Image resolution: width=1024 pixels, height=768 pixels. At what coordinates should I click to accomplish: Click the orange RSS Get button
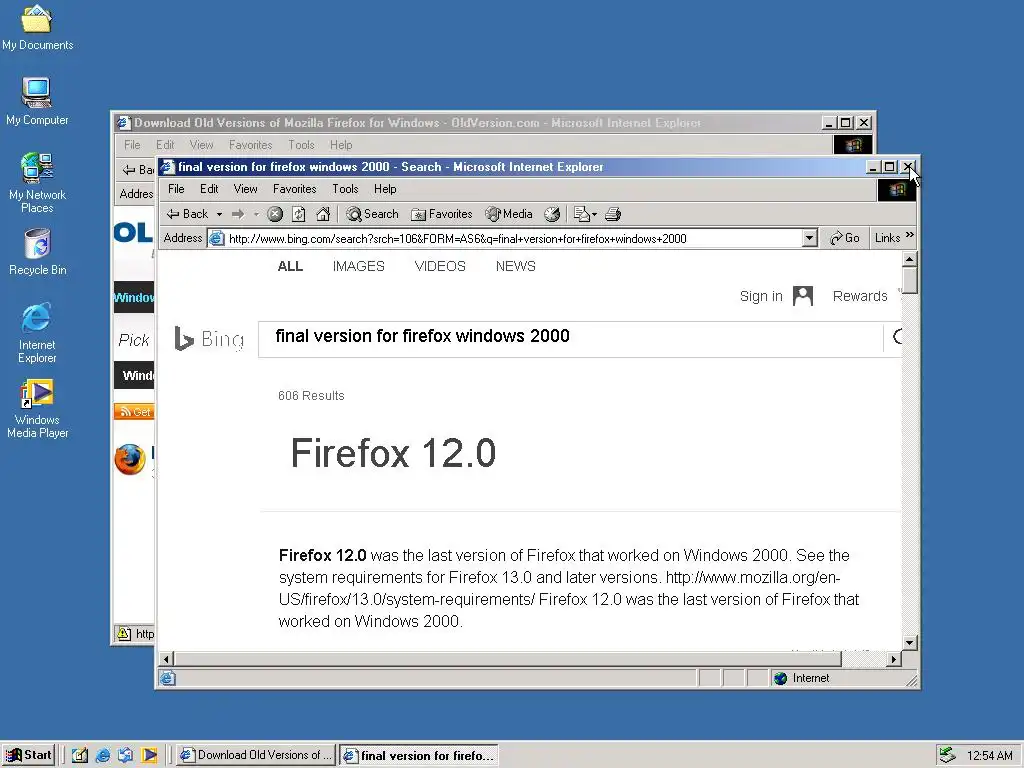(x=134, y=411)
